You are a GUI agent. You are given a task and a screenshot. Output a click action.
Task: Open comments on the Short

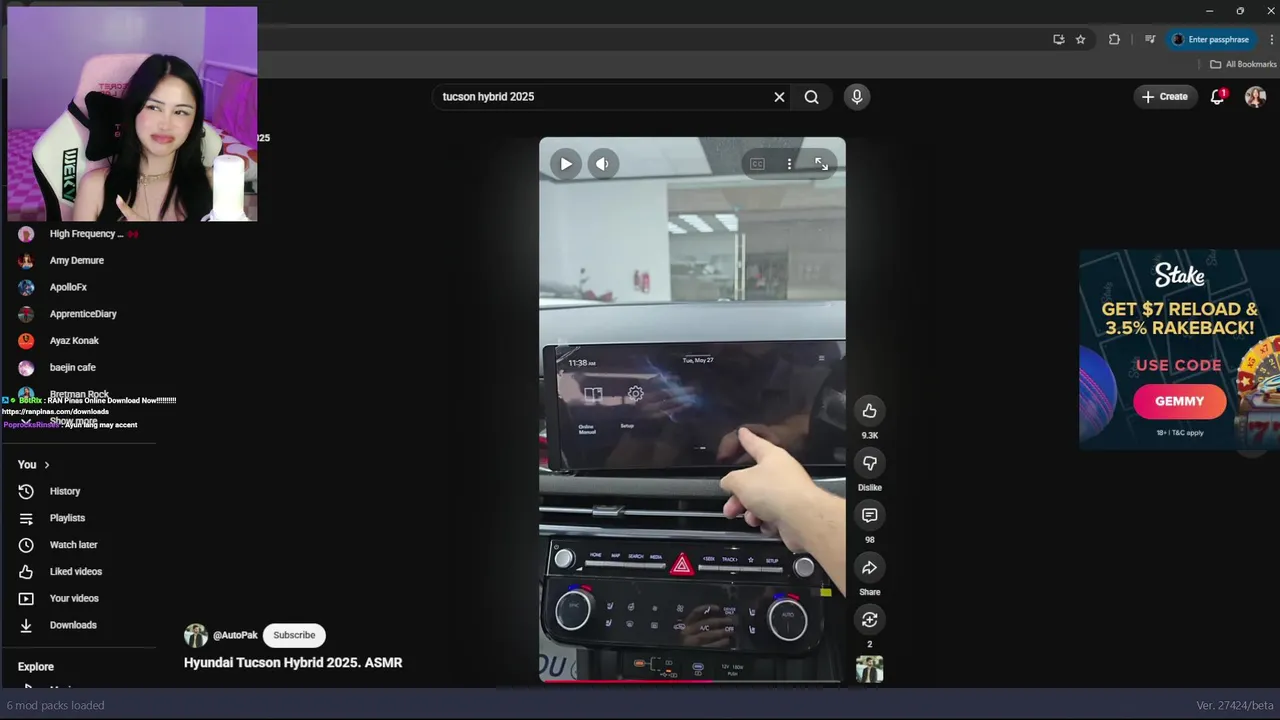[x=870, y=515]
